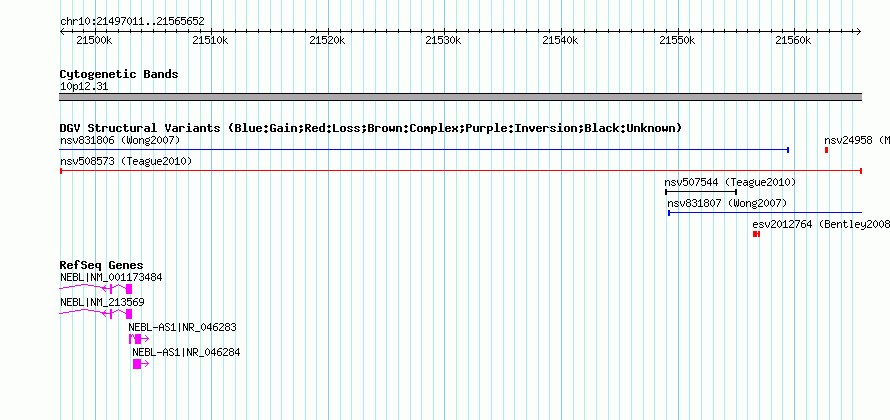Open the nsv508573 (Teague2010) label

[126, 162]
